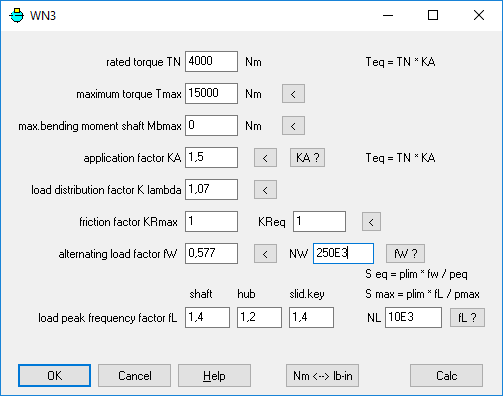503x396 pixels.
Task: Click the WN3 application icon in title bar
Action: coord(16,15)
